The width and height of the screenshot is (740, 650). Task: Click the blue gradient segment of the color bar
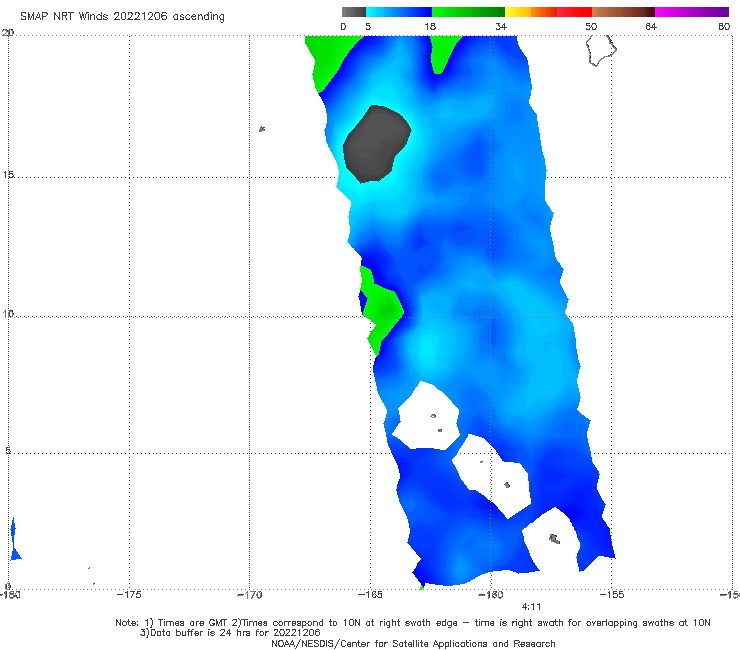(x=399, y=12)
